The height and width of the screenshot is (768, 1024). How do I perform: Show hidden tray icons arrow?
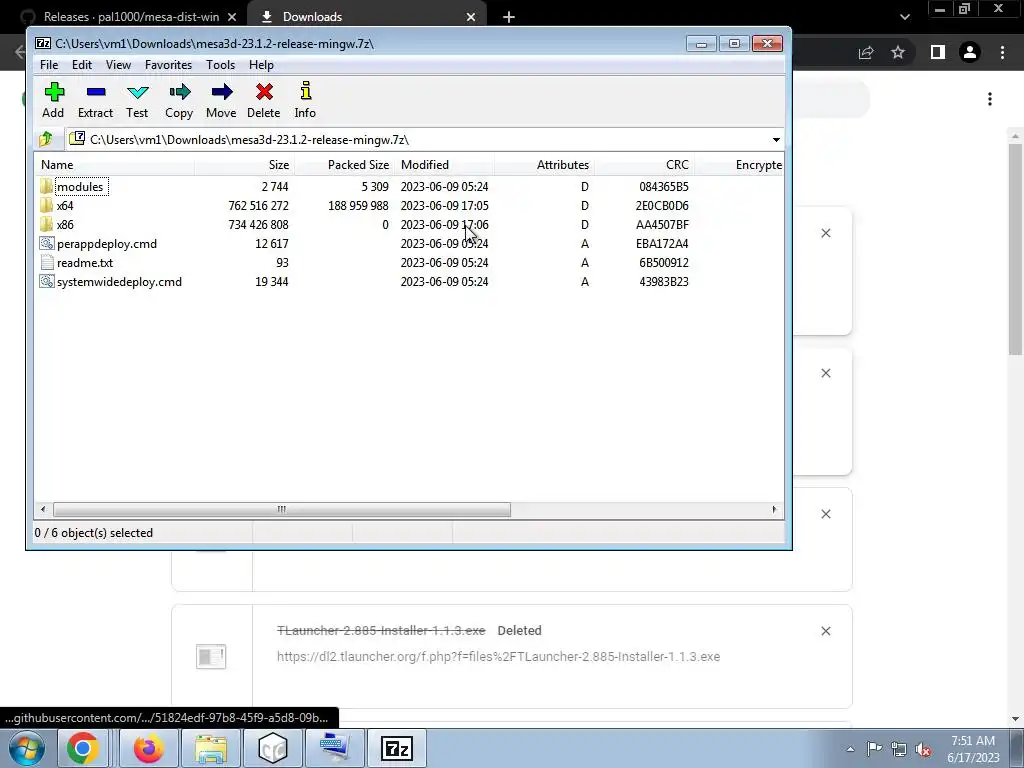click(850, 749)
